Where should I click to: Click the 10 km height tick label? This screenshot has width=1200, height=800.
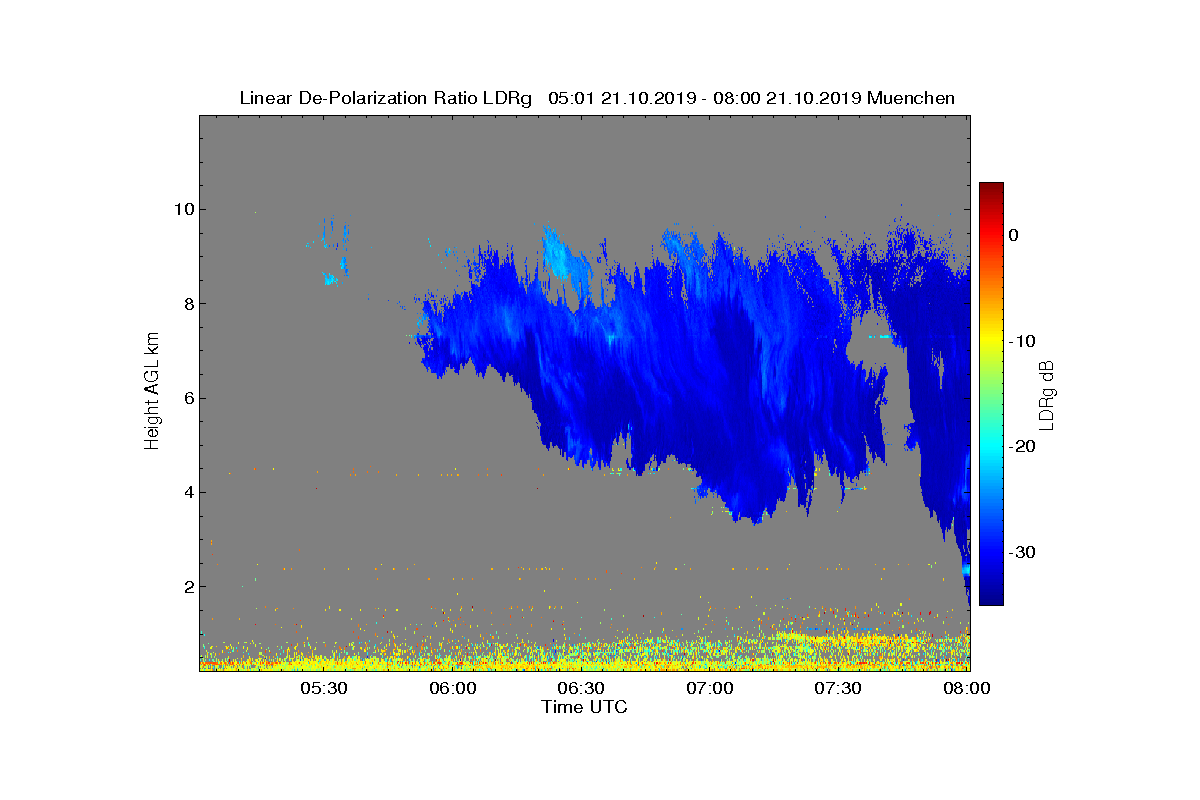click(183, 210)
